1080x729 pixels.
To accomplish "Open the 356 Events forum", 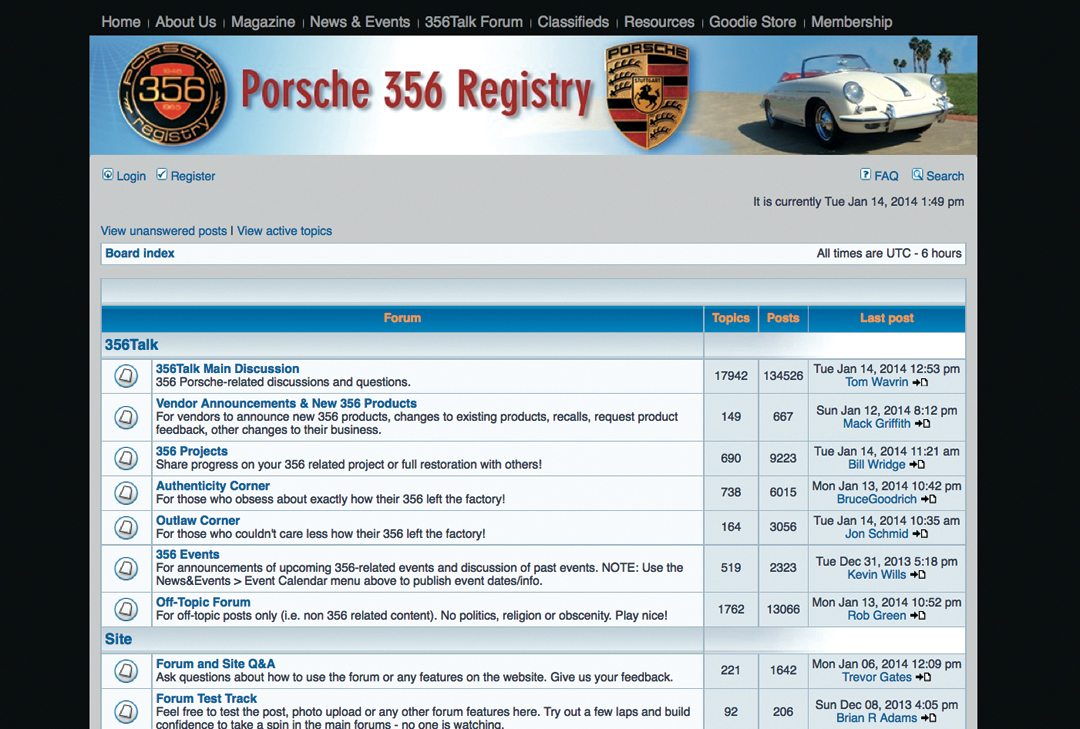I will (187, 554).
